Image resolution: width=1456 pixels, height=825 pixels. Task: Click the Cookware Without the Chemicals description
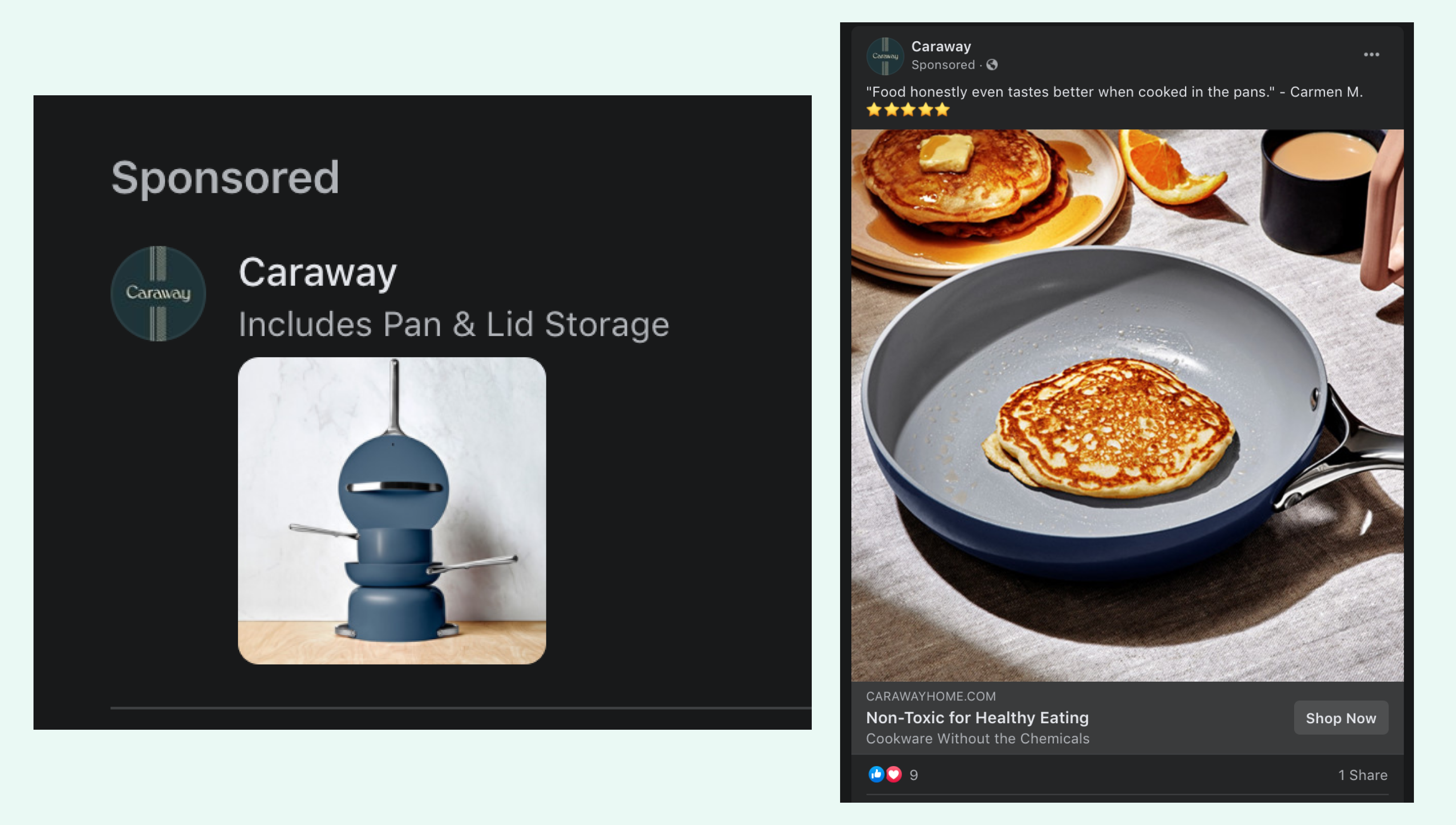click(x=978, y=738)
